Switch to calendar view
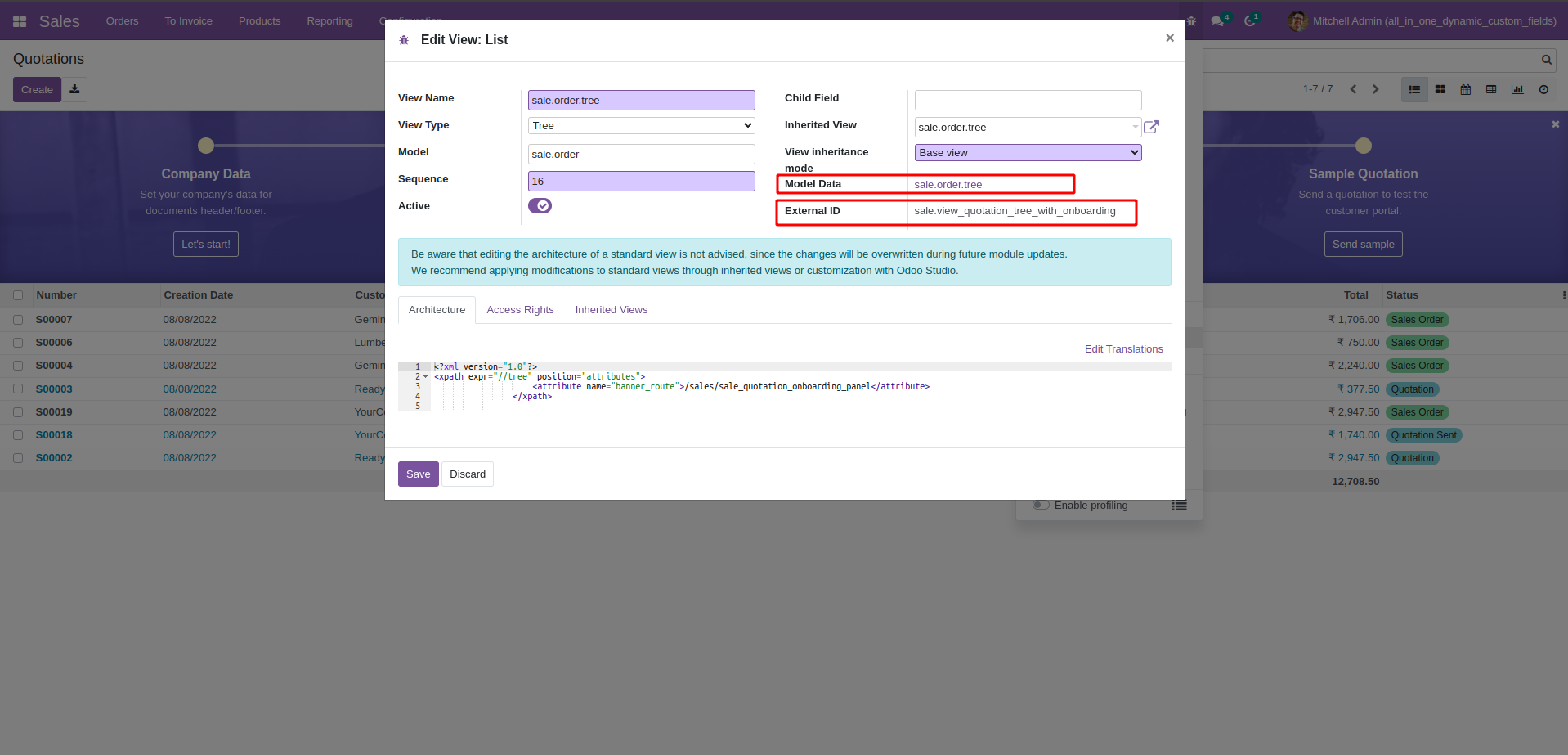Screen dimensions: 1568x755 click(1466, 89)
